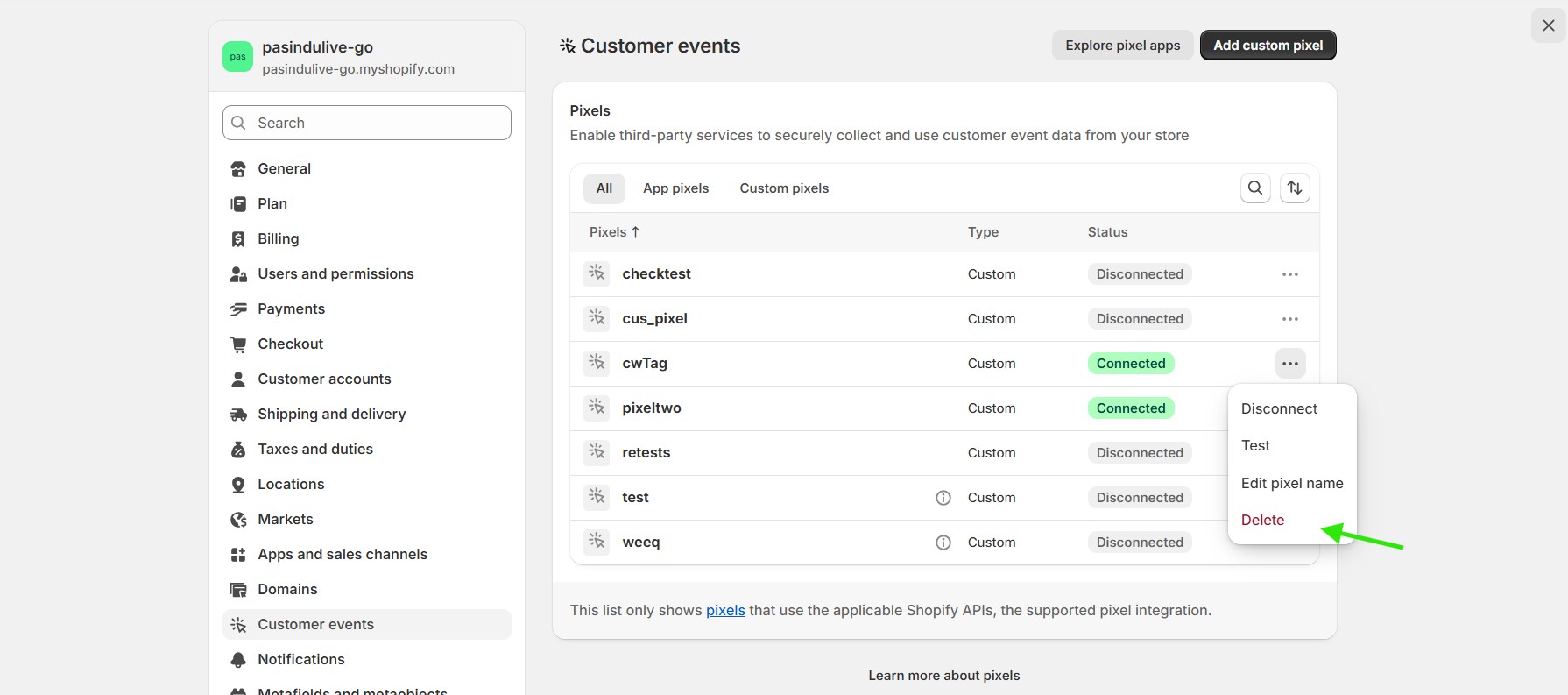Focus the settings Search field

(368, 123)
